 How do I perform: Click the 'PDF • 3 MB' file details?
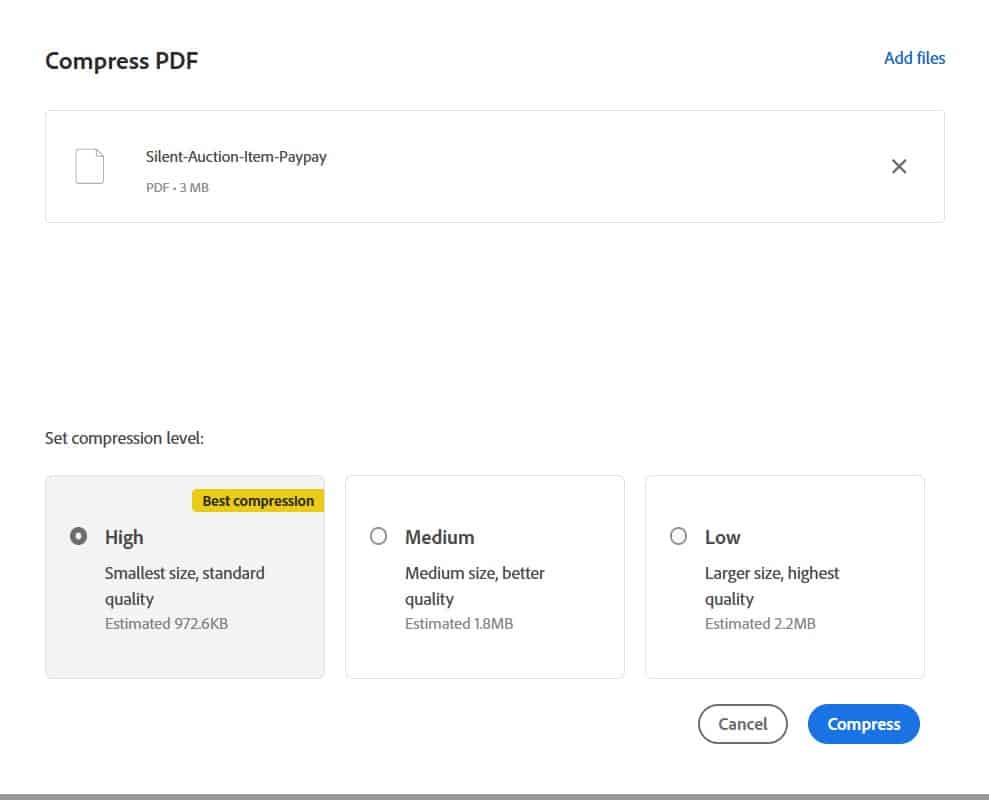click(177, 187)
